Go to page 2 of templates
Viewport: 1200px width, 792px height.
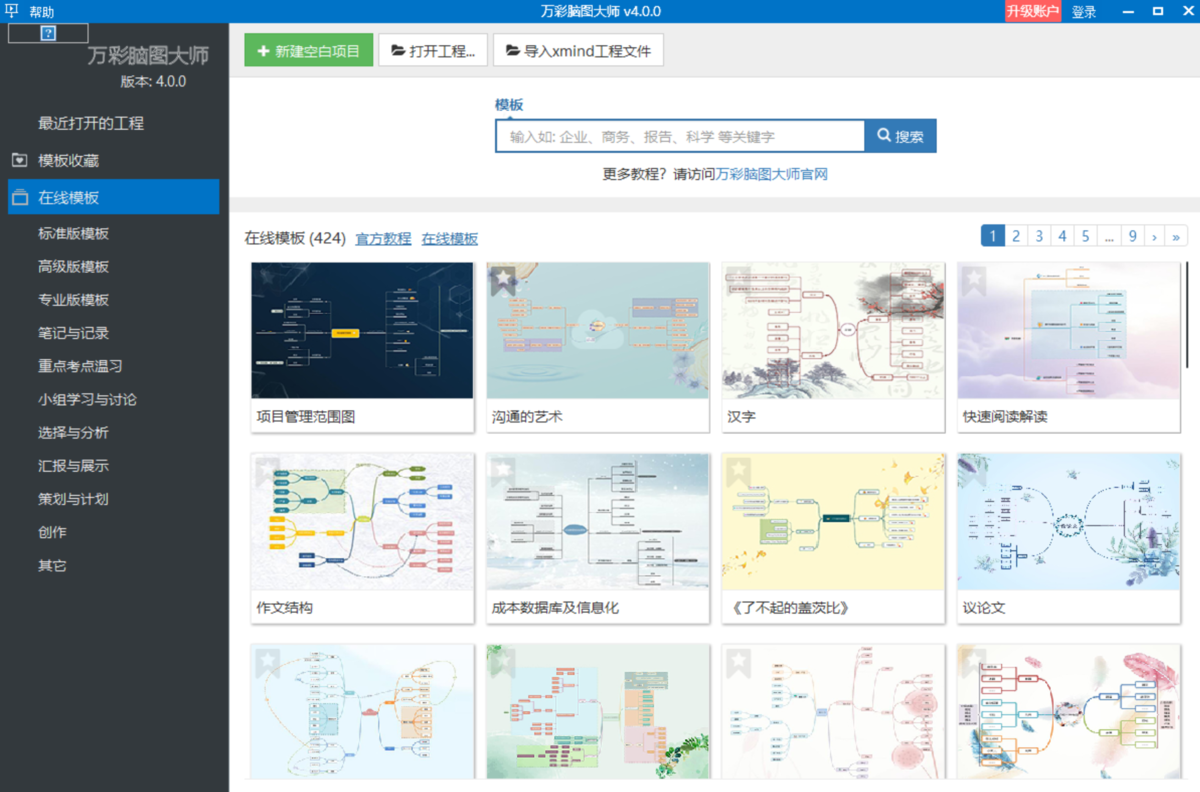coord(1016,236)
